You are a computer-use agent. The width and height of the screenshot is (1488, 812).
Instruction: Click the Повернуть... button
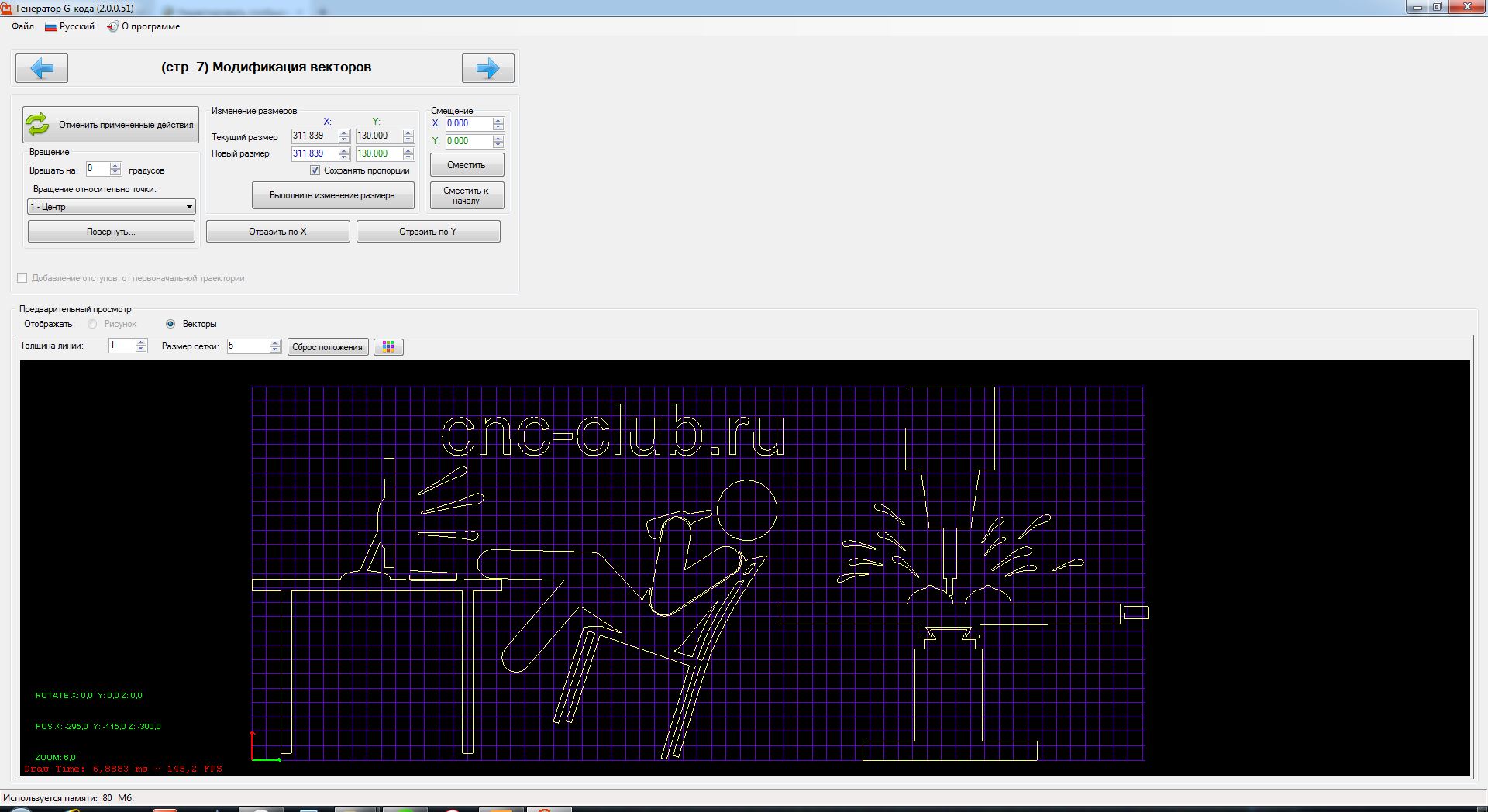pyautogui.click(x=112, y=232)
